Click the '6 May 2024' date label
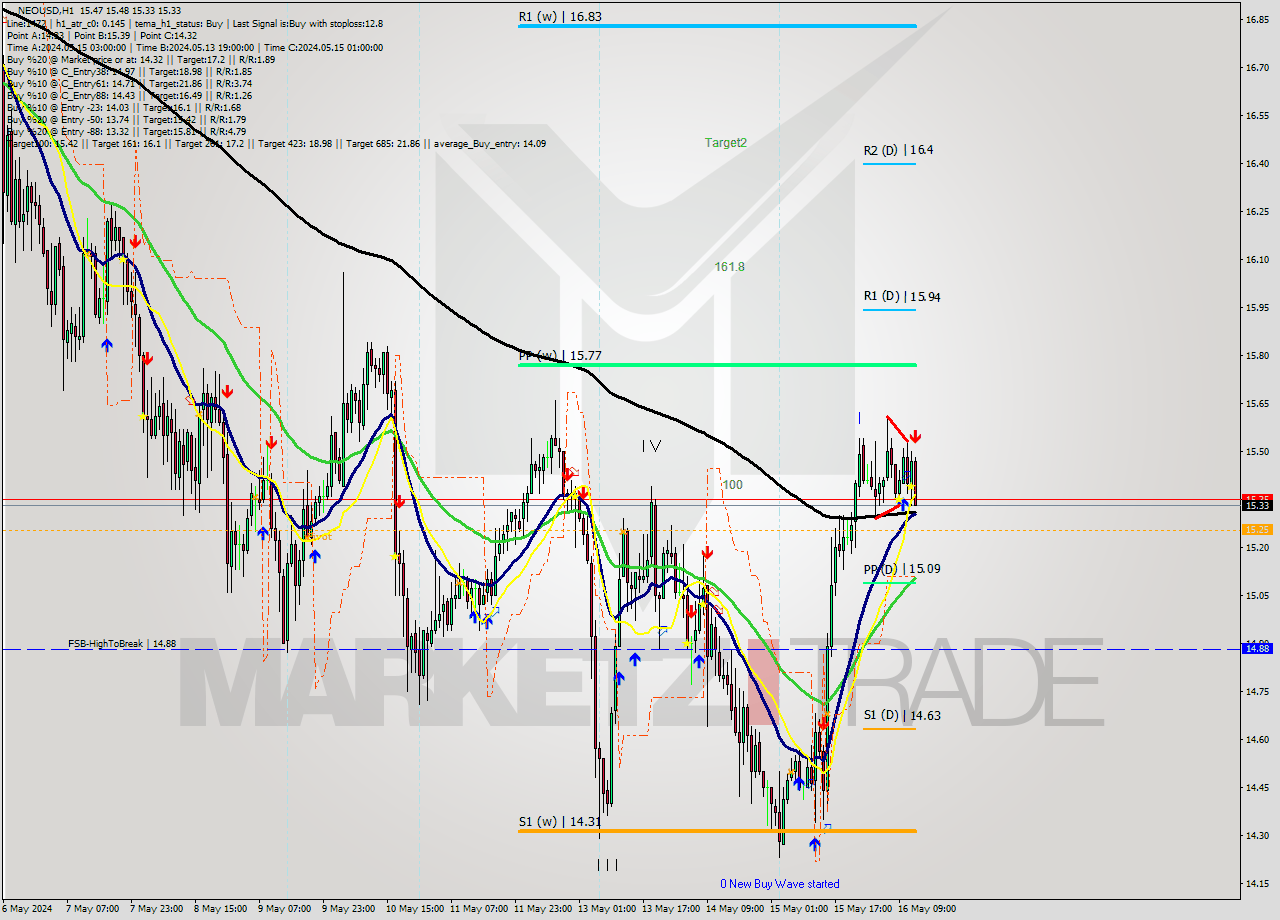The image size is (1280, 920). [27, 909]
